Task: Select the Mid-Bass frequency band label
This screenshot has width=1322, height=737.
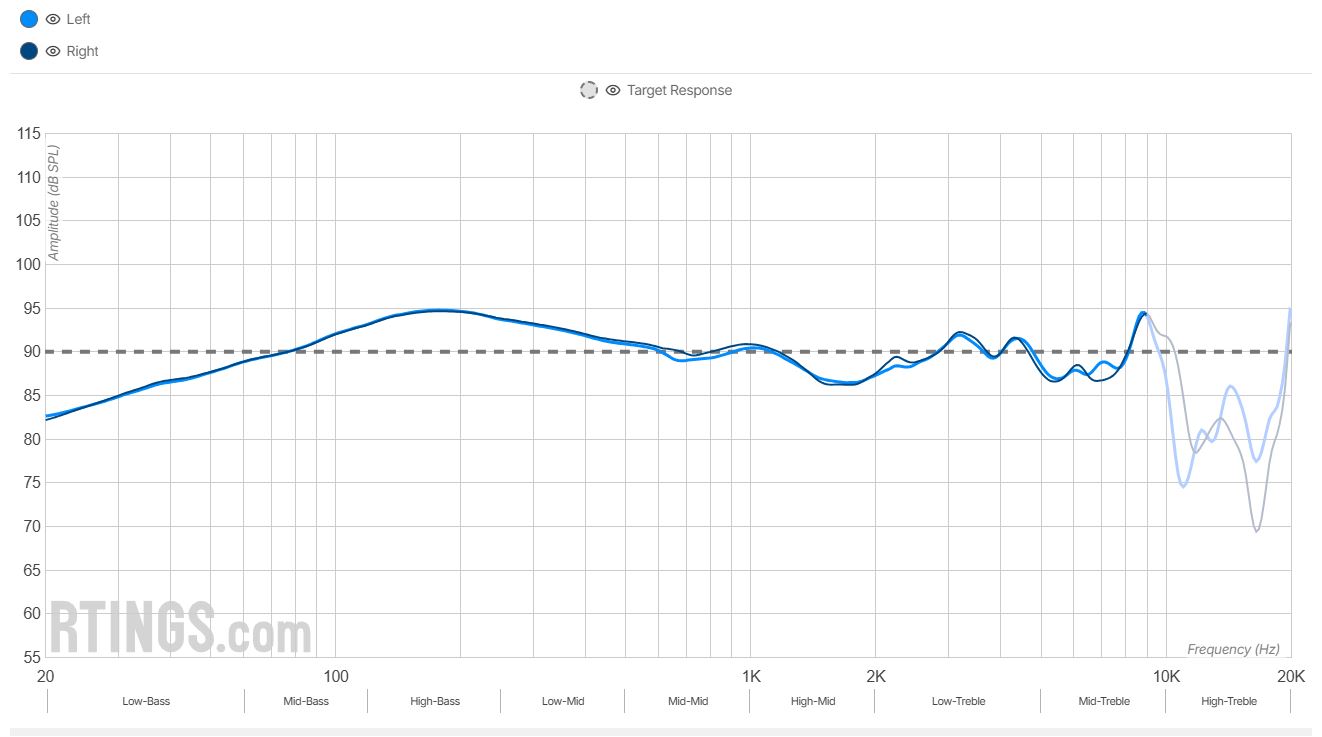Action: point(306,701)
